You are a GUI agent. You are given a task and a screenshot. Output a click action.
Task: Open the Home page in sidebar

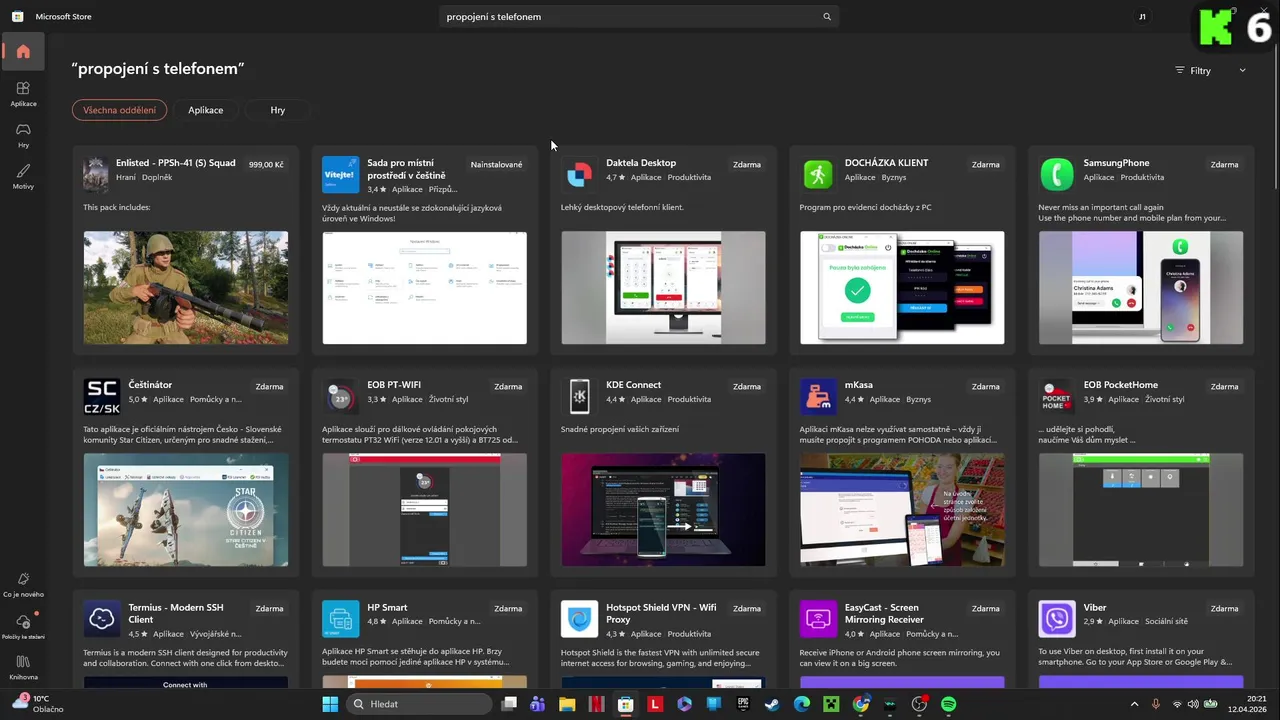[23, 51]
